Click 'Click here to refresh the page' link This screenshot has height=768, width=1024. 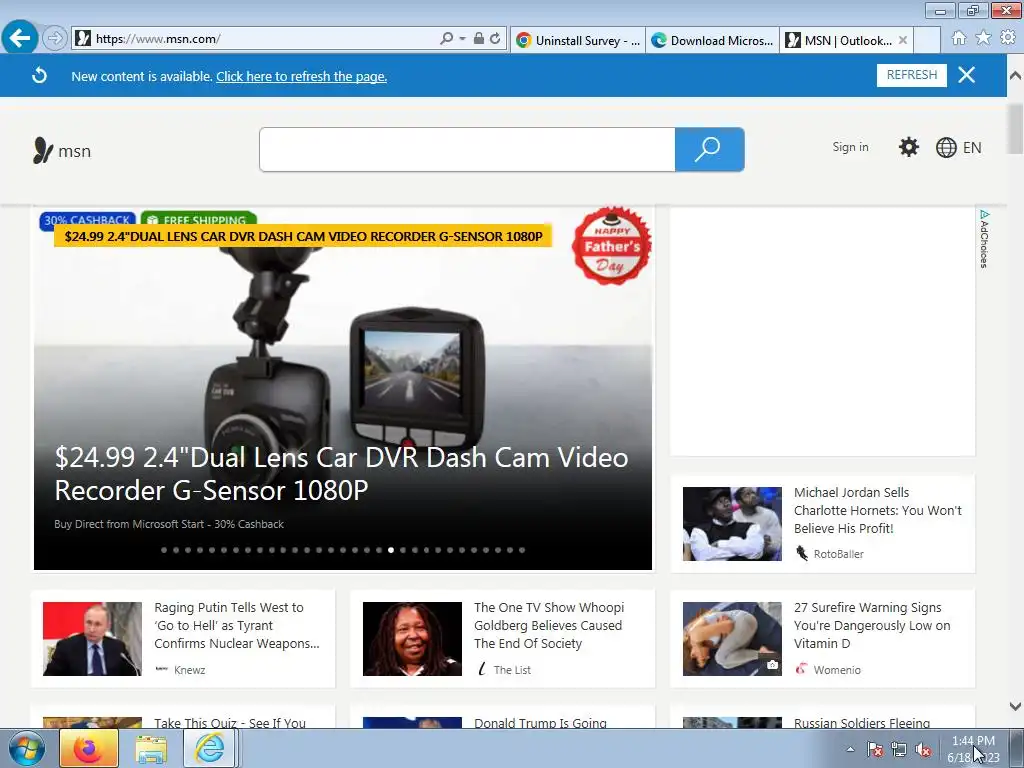pyautogui.click(x=302, y=76)
